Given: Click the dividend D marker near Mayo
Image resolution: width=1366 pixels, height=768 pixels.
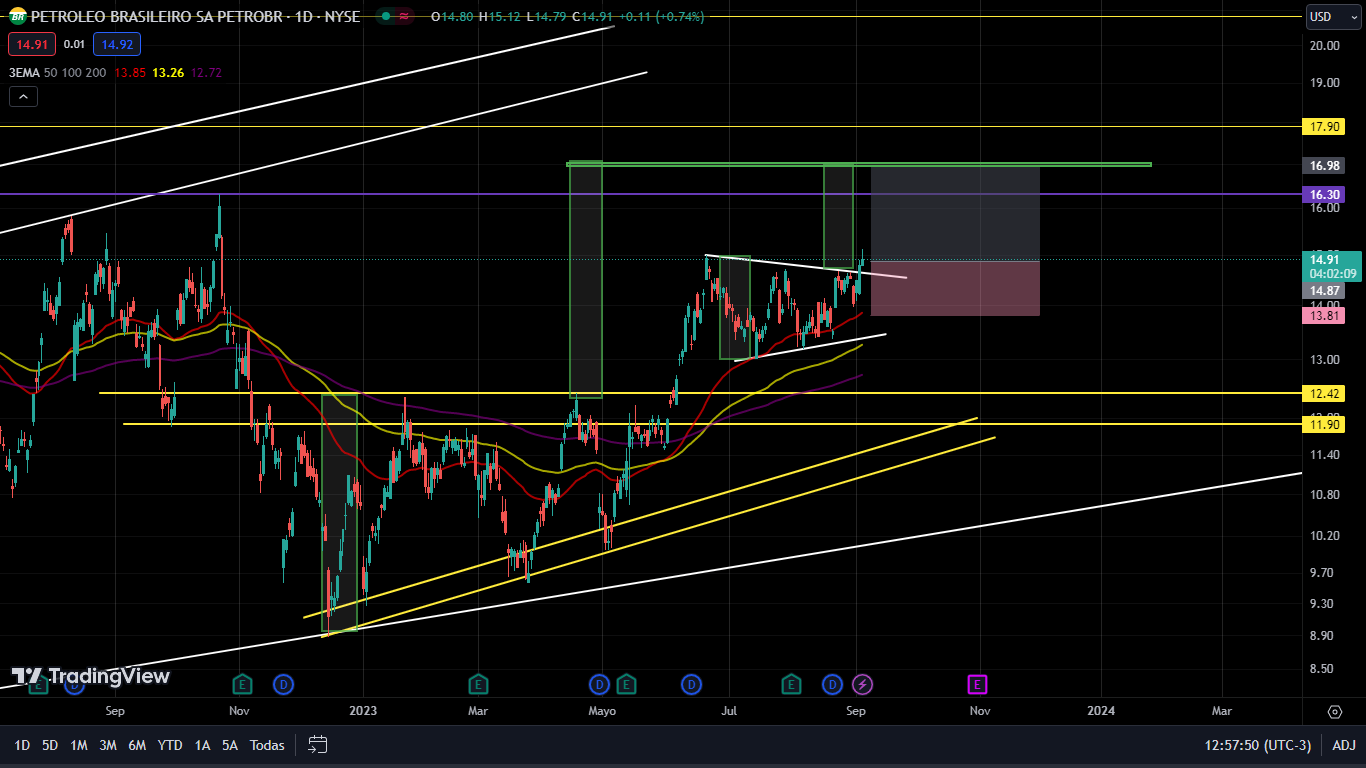Looking at the screenshot, I should 599,684.
